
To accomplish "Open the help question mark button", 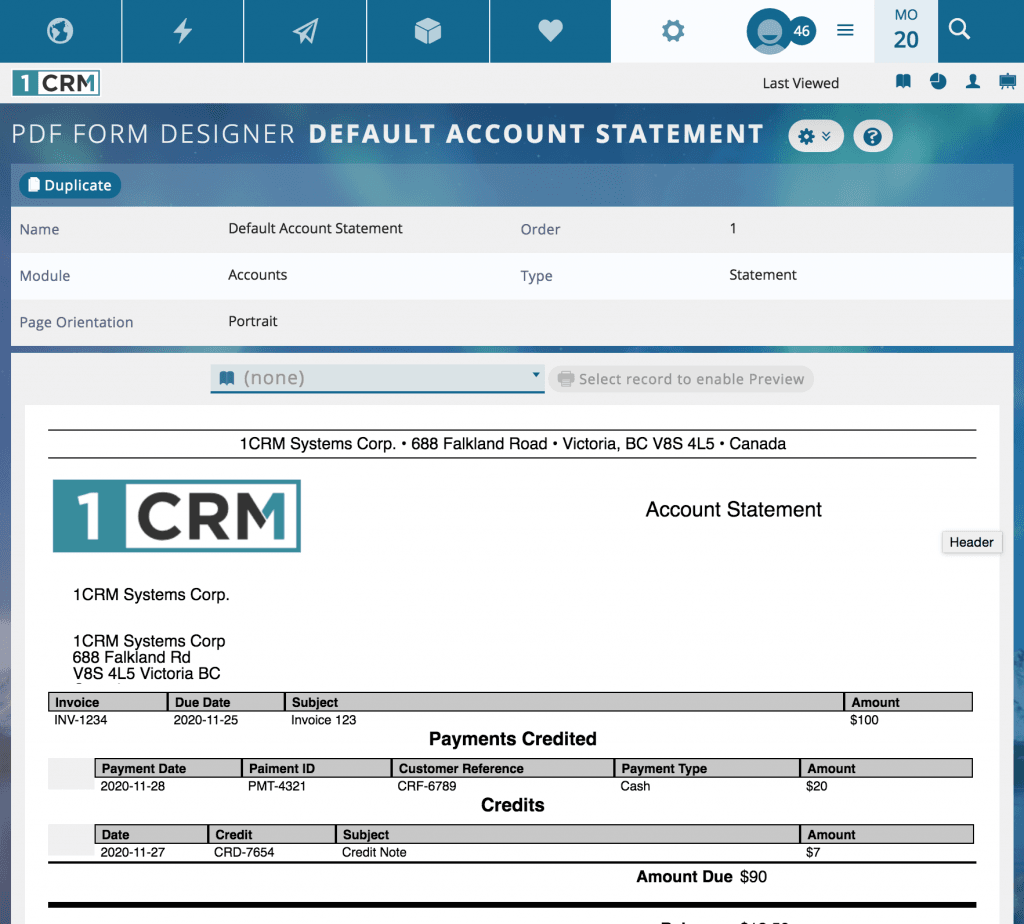I will click(x=872, y=135).
